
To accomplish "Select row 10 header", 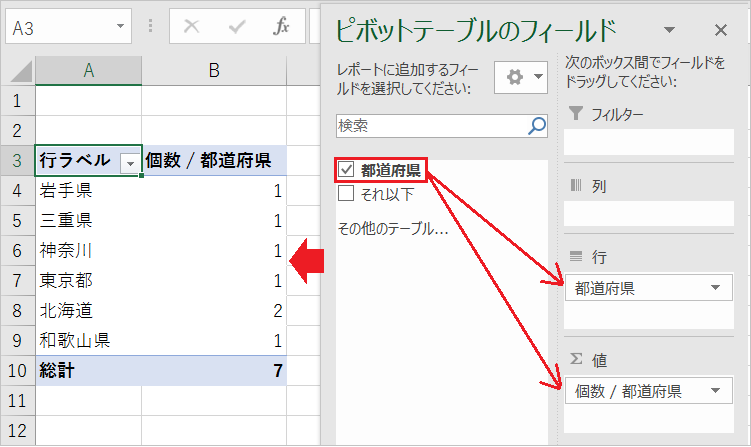I will [x=18, y=370].
